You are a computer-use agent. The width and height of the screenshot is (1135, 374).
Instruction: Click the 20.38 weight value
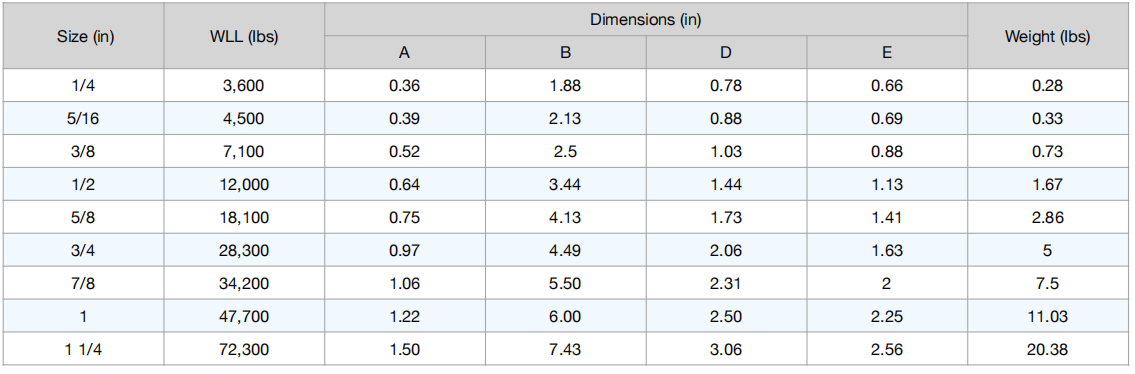pyautogui.click(x=1047, y=349)
